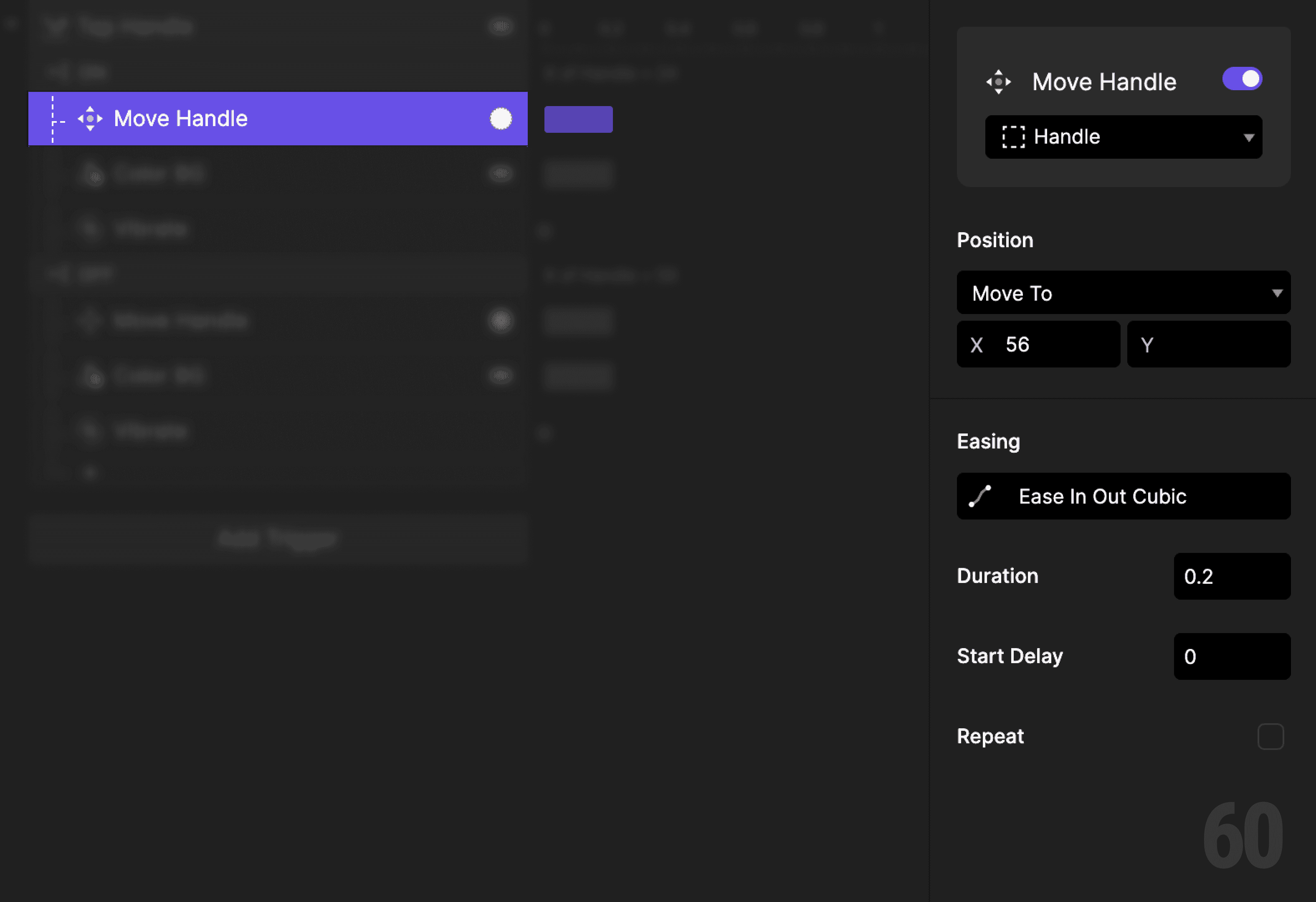Click the Y axis label next to the empty position field

pyautogui.click(x=1148, y=344)
